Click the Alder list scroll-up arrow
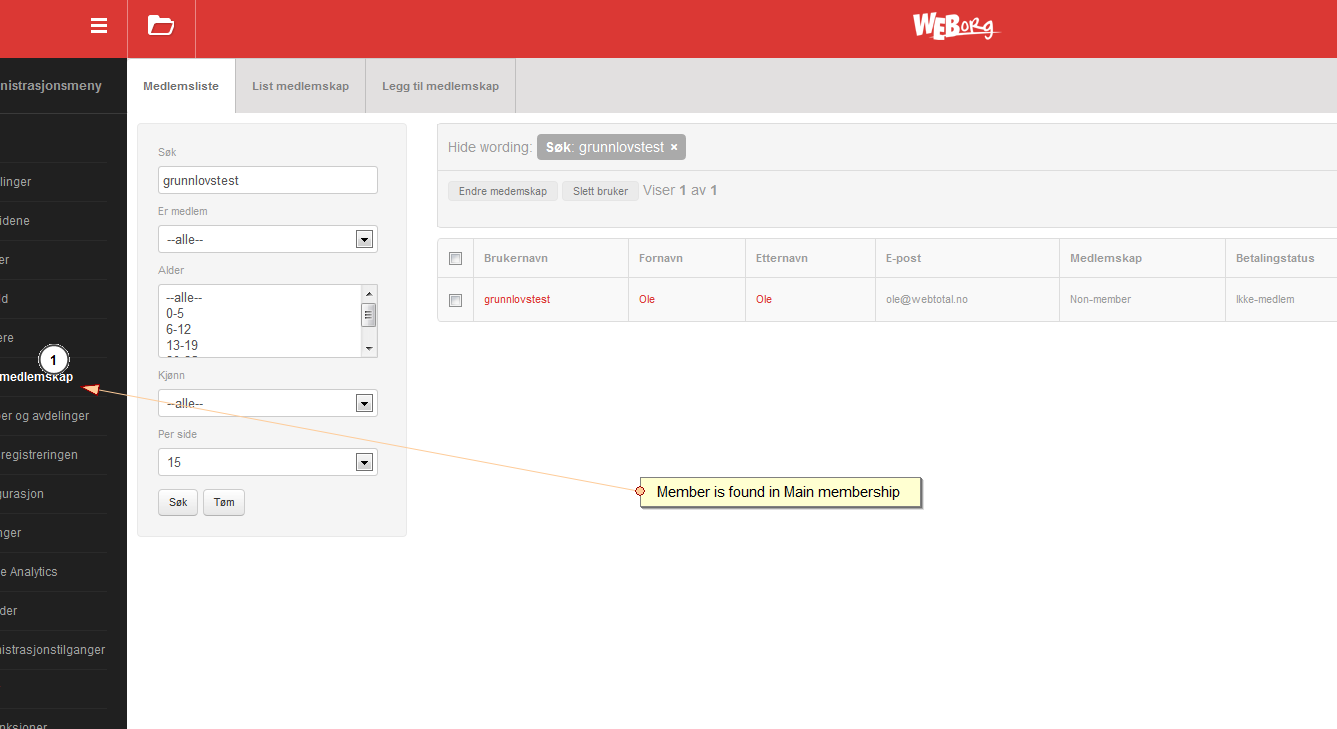Image resolution: width=1337 pixels, height=729 pixels. point(369,294)
